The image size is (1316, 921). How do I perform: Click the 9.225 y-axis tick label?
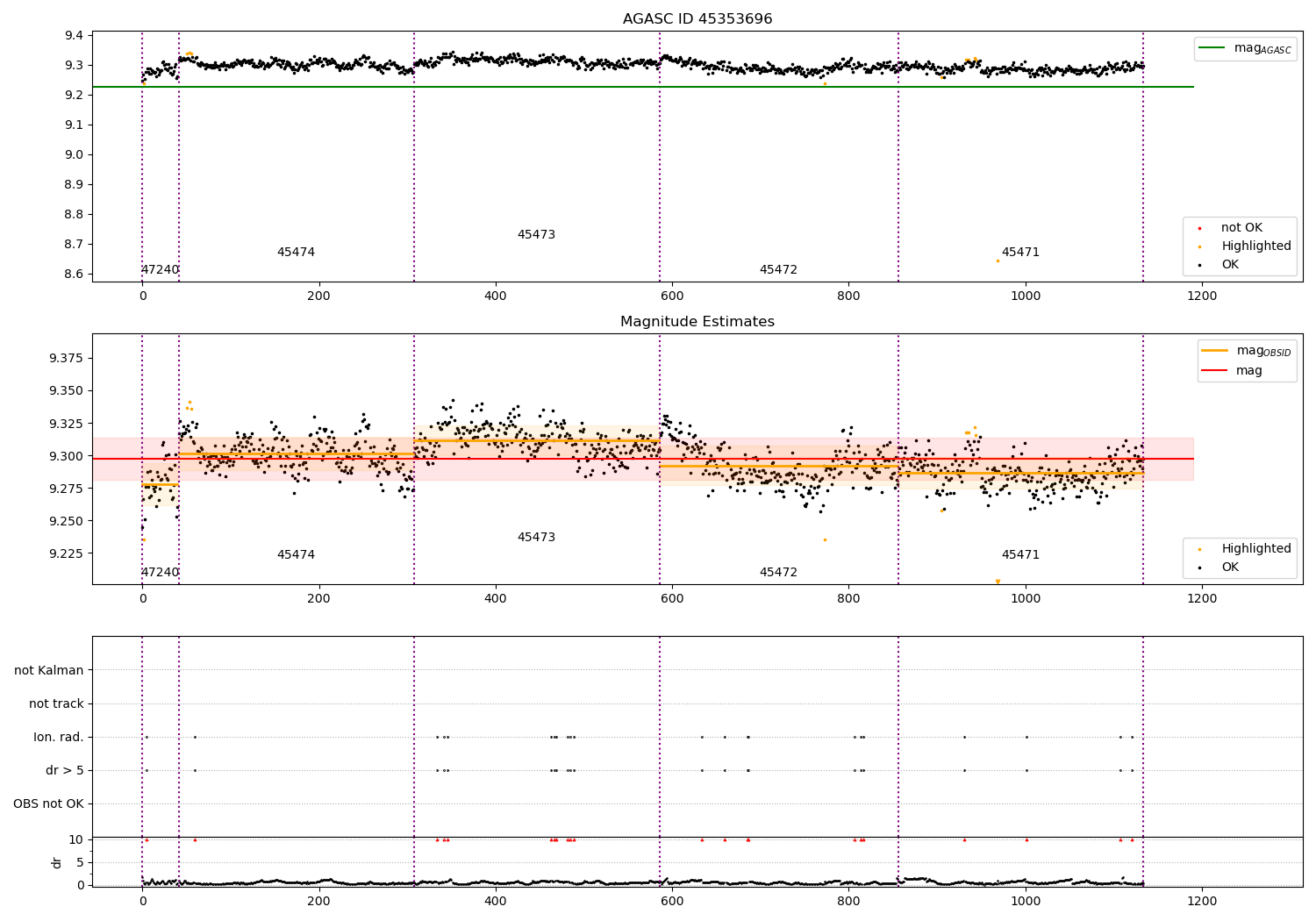[67, 553]
